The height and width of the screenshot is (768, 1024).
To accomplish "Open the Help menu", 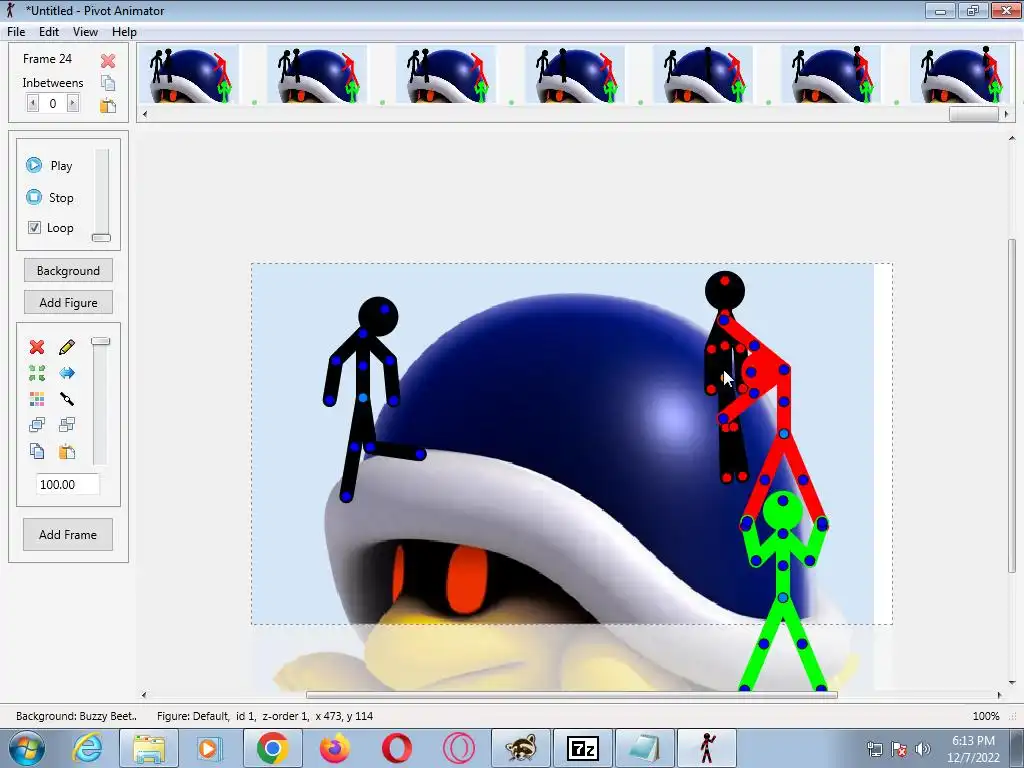I will [124, 31].
